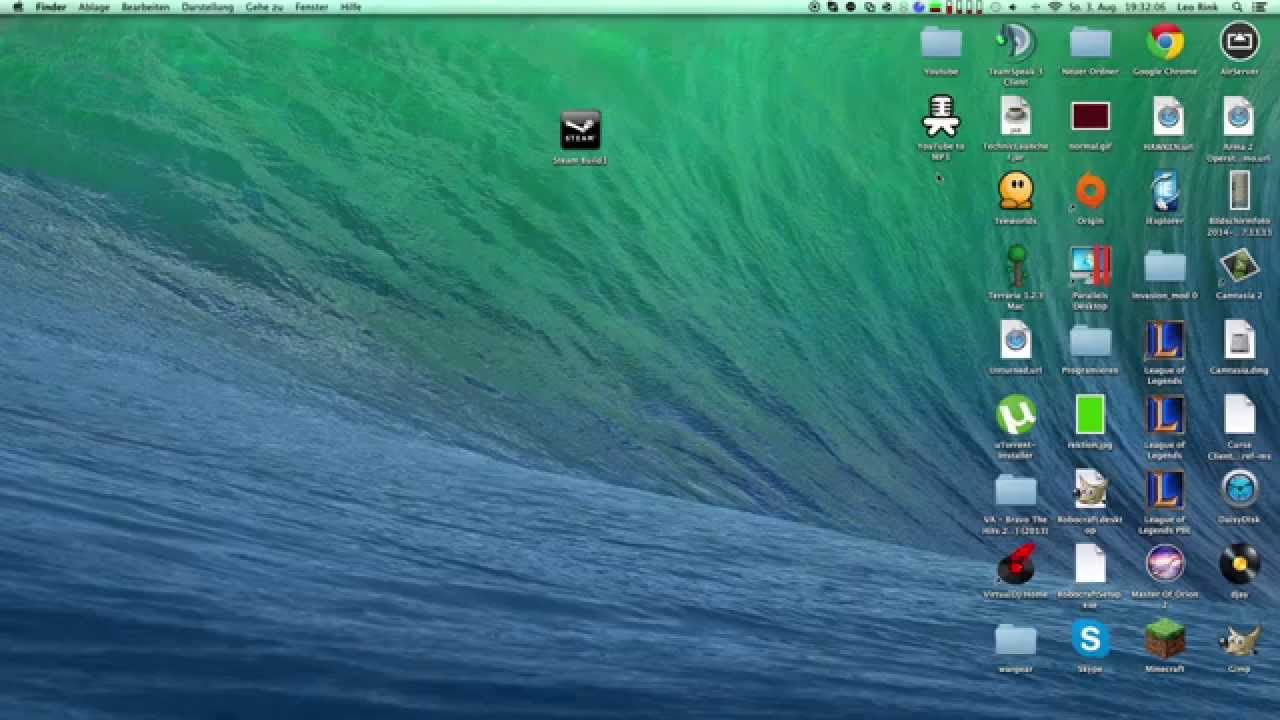Select the green rektion.jpg image file
1280x720 pixels.
click(x=1090, y=415)
